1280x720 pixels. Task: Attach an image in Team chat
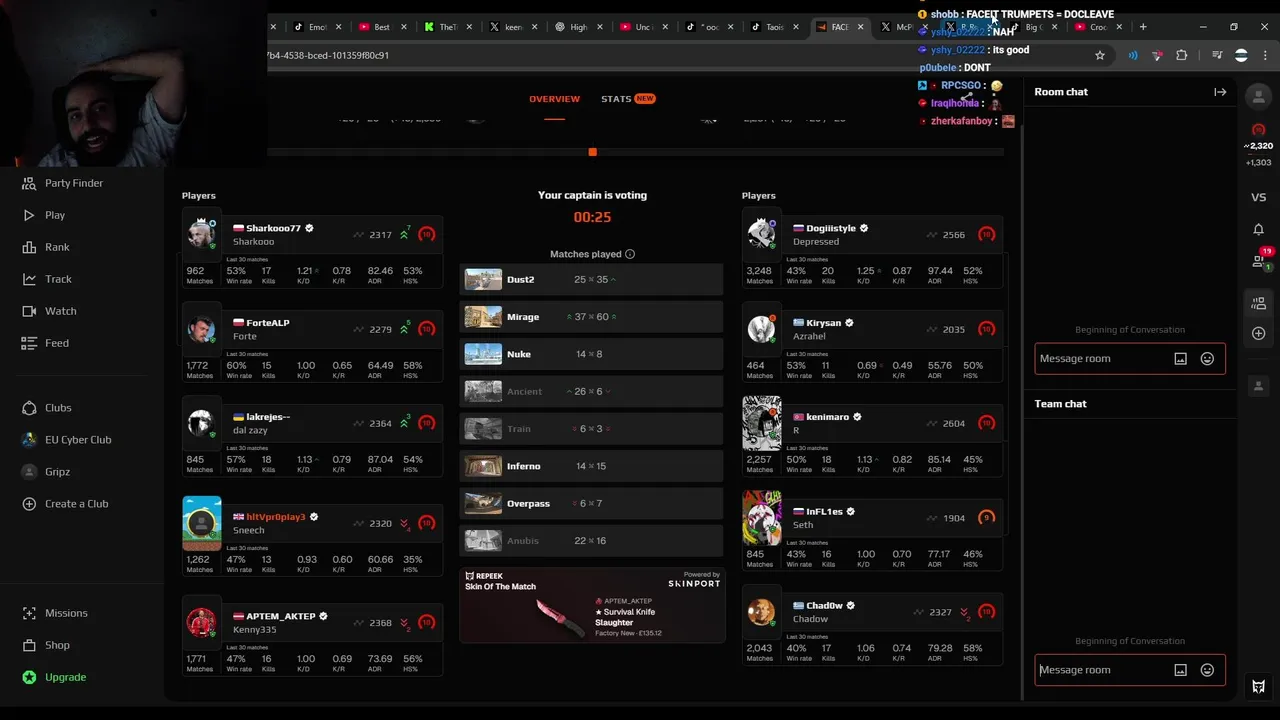pyautogui.click(x=1180, y=670)
